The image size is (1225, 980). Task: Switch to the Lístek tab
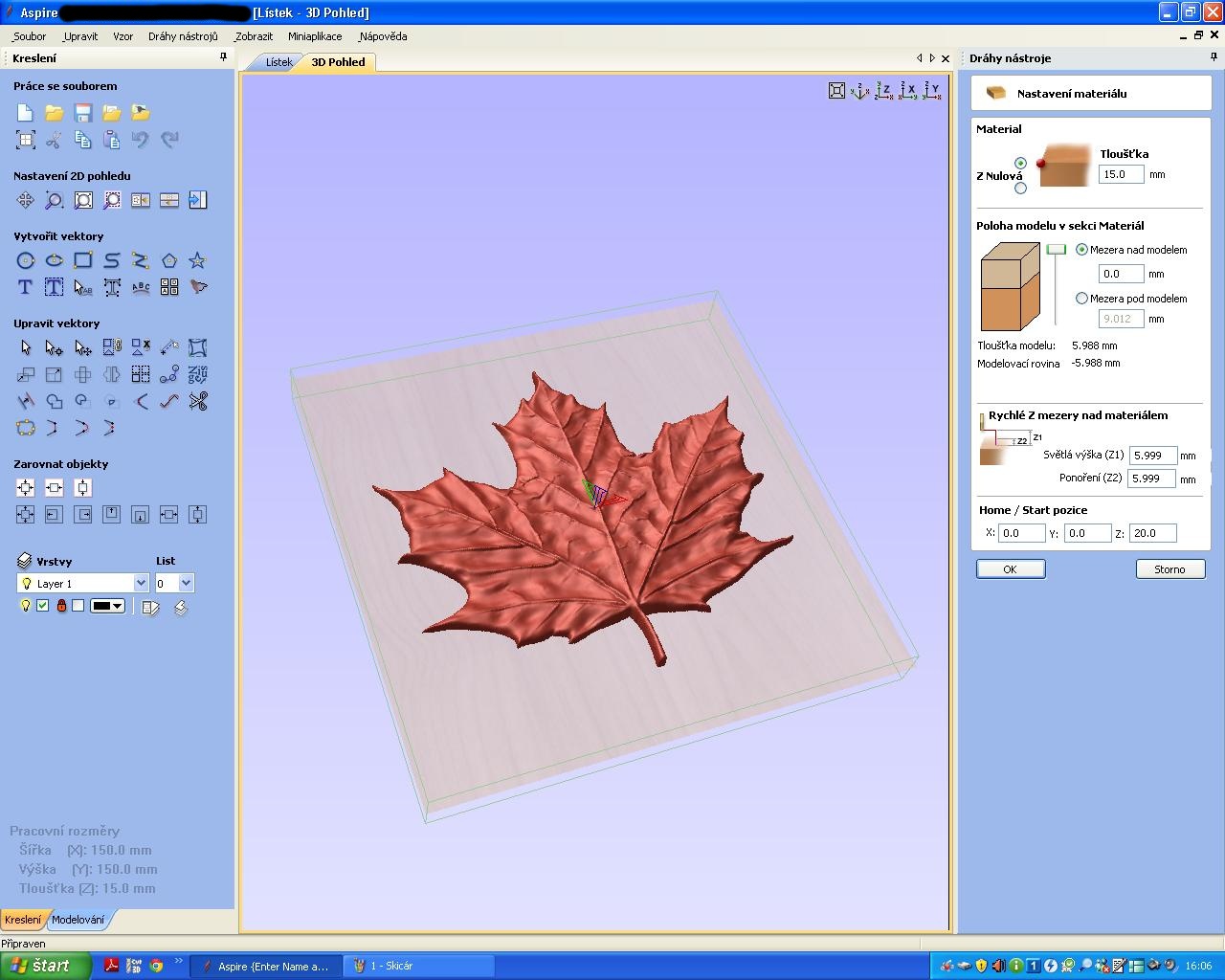pyautogui.click(x=278, y=62)
